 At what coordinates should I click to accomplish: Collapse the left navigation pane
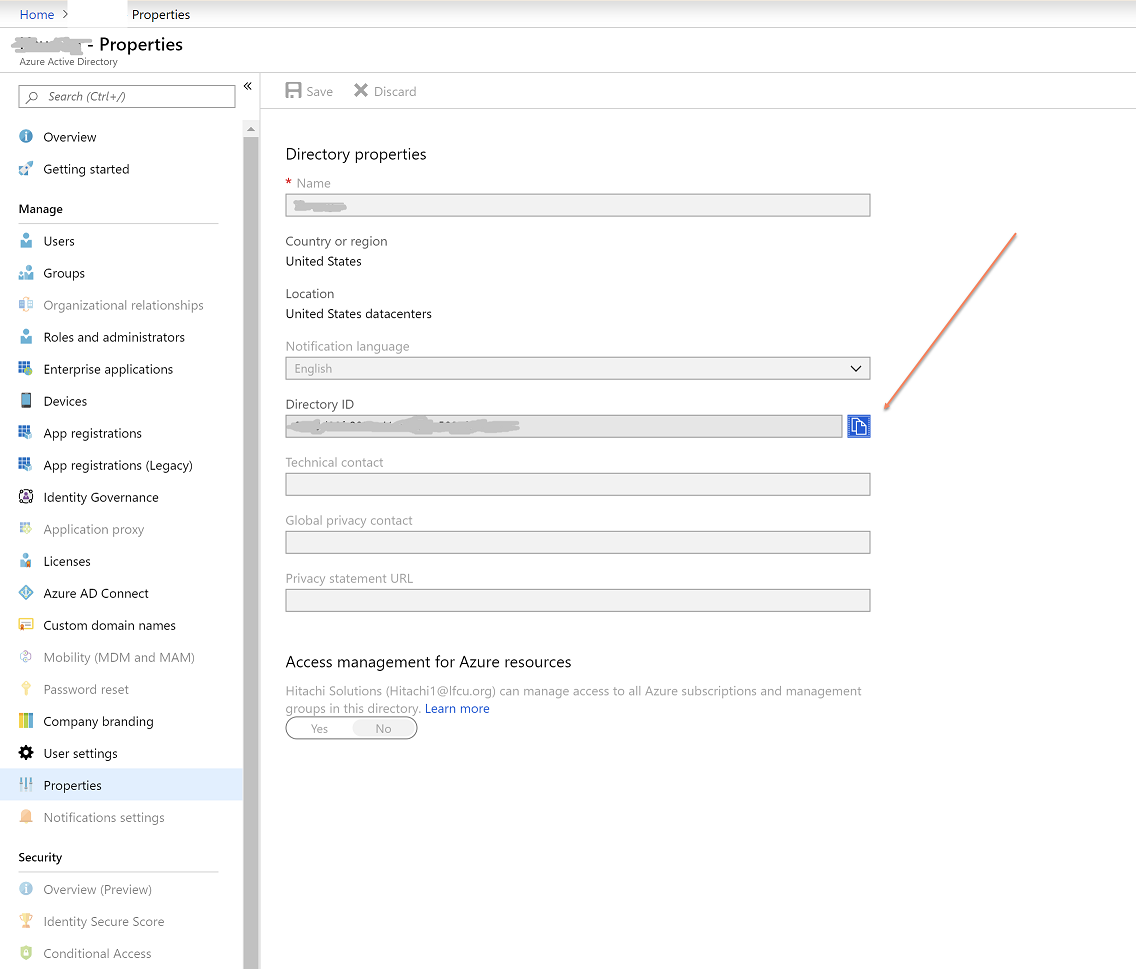(x=247, y=86)
